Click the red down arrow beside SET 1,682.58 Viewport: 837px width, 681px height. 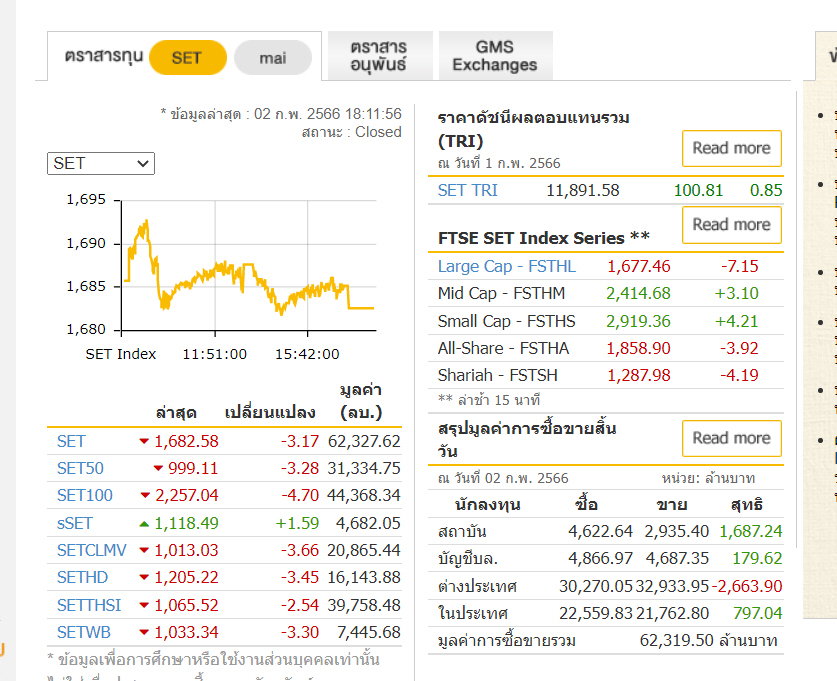pyautogui.click(x=144, y=441)
